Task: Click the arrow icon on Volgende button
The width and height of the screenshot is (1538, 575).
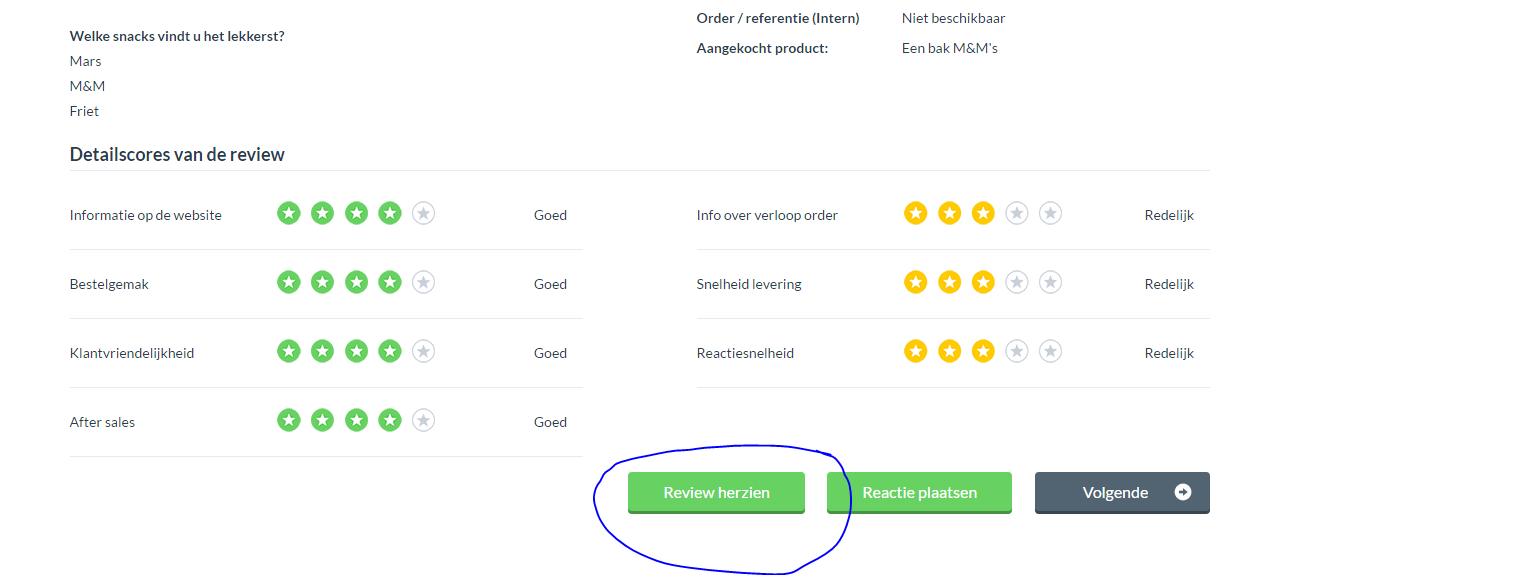Action: 1183,492
